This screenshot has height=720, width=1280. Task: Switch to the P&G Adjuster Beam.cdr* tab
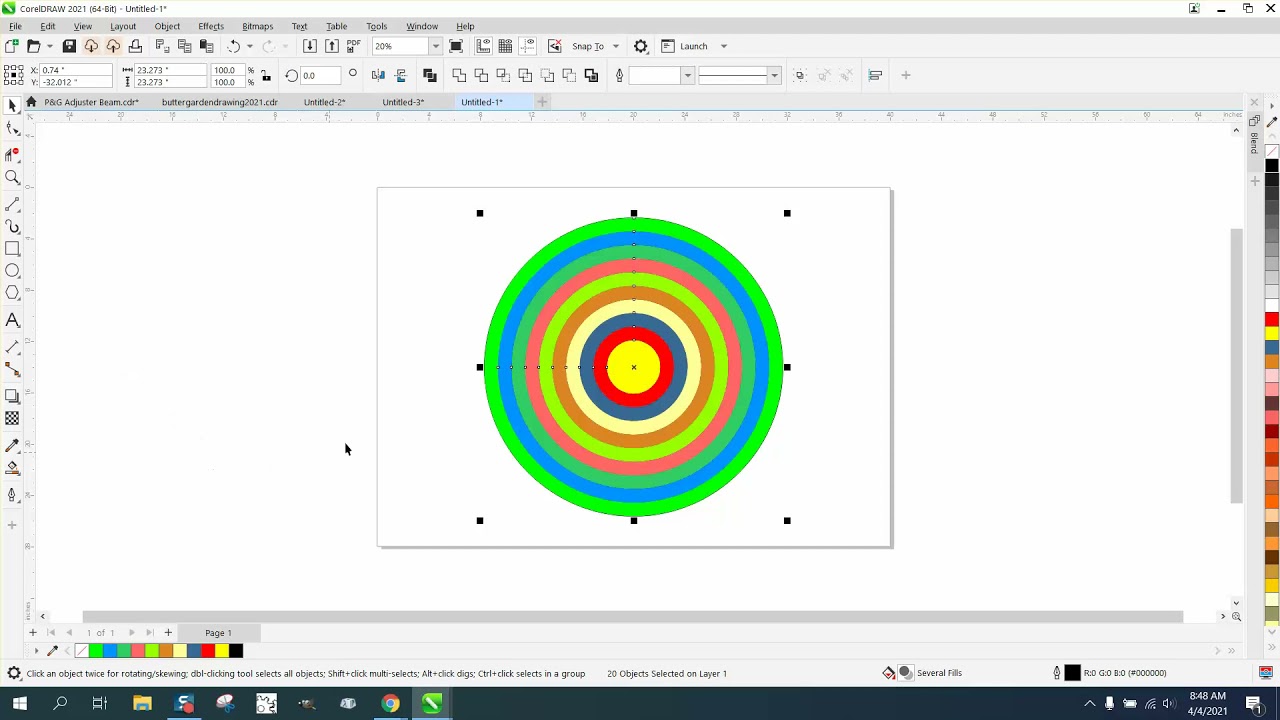click(x=91, y=102)
